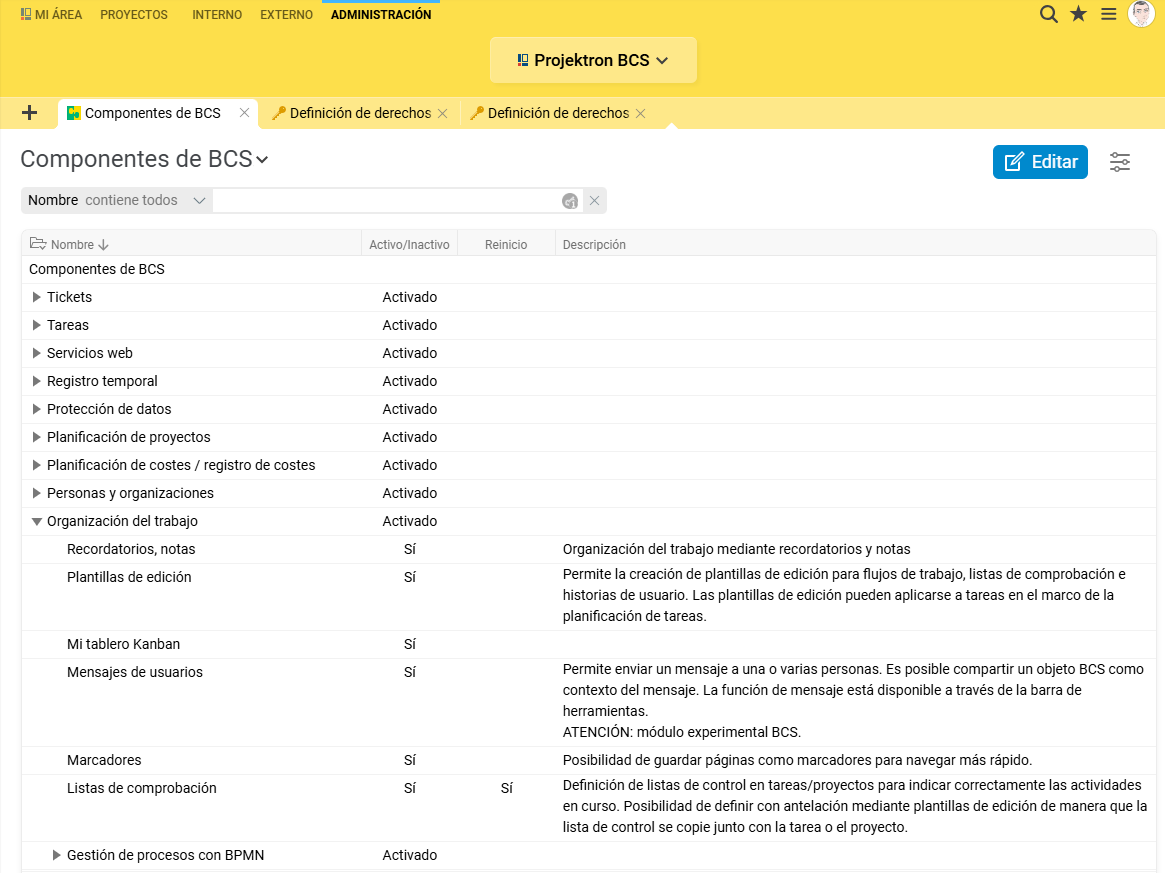
Task: Click Activado status for Gestión de procesos con BPMN
Action: (409, 855)
